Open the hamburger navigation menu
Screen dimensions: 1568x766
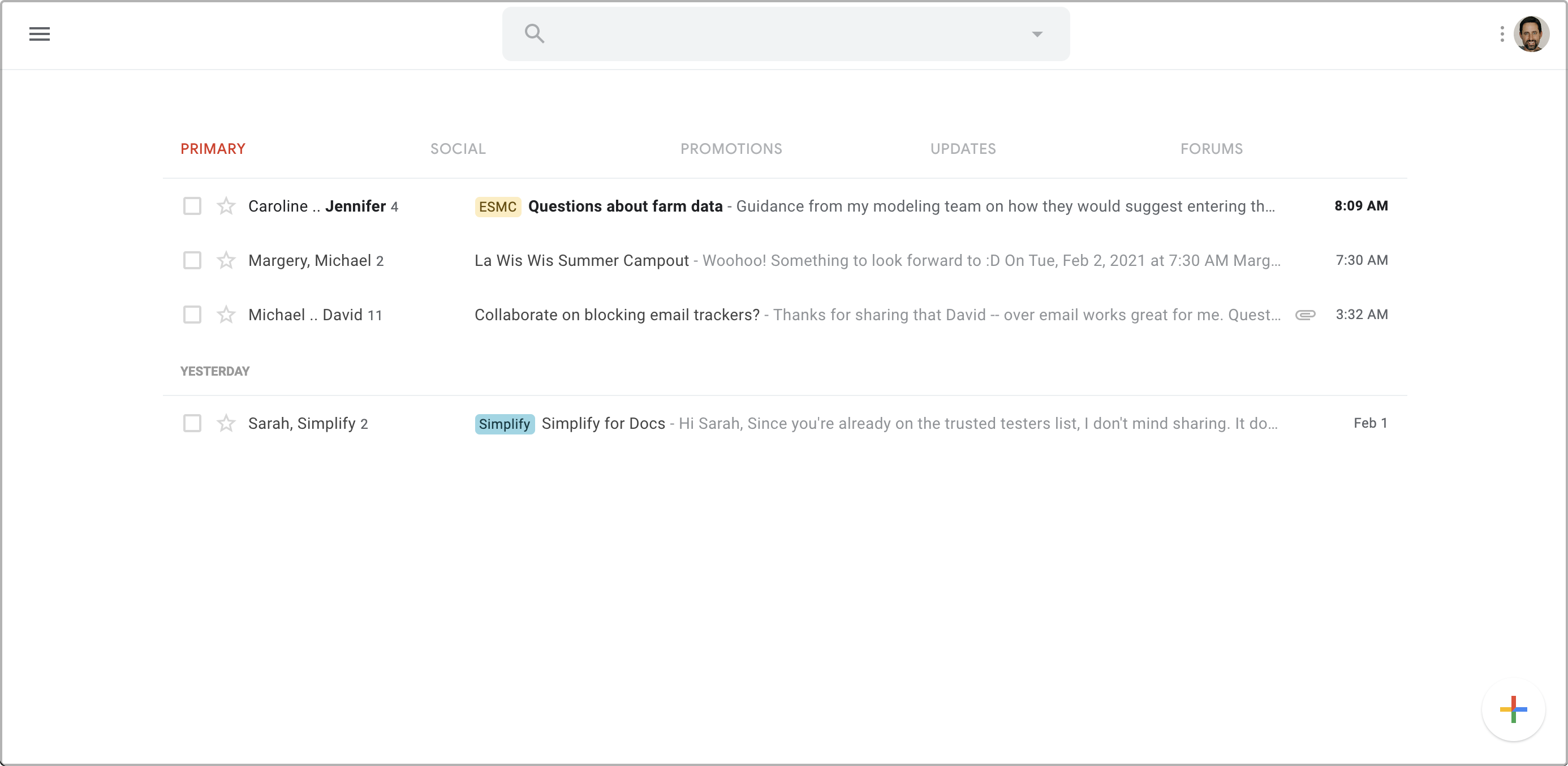[x=40, y=33]
